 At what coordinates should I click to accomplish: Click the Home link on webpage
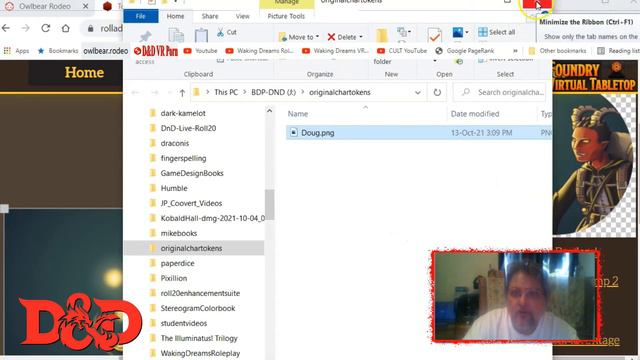coord(84,73)
